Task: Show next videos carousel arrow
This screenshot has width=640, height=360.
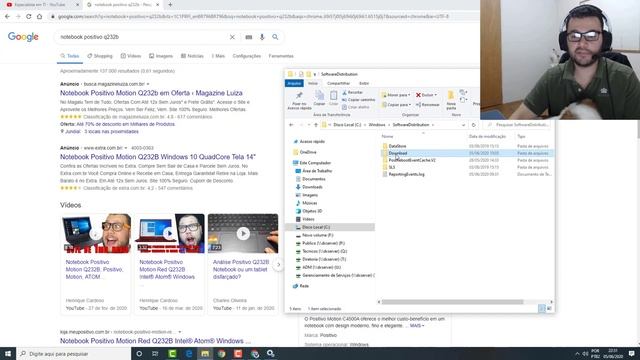Action: pos(278,264)
